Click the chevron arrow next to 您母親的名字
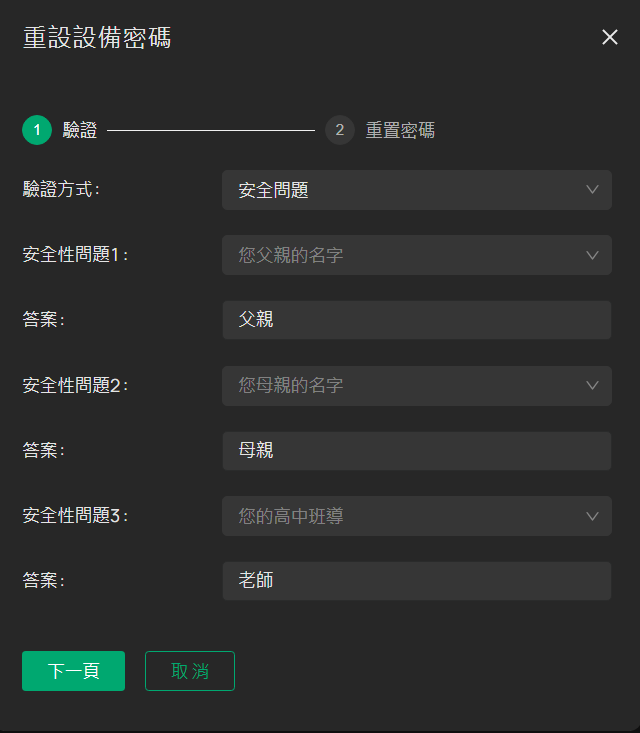The image size is (640, 733). pos(592,386)
